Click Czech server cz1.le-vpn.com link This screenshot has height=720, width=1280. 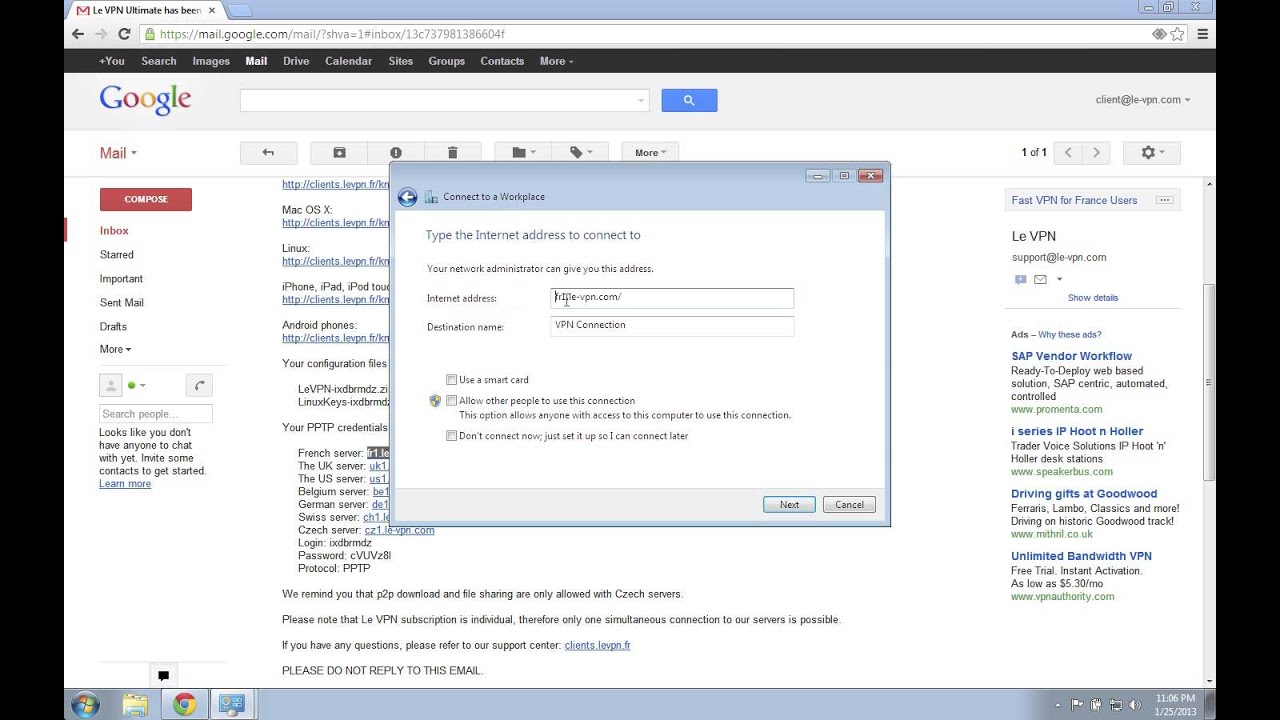pyautogui.click(x=399, y=530)
